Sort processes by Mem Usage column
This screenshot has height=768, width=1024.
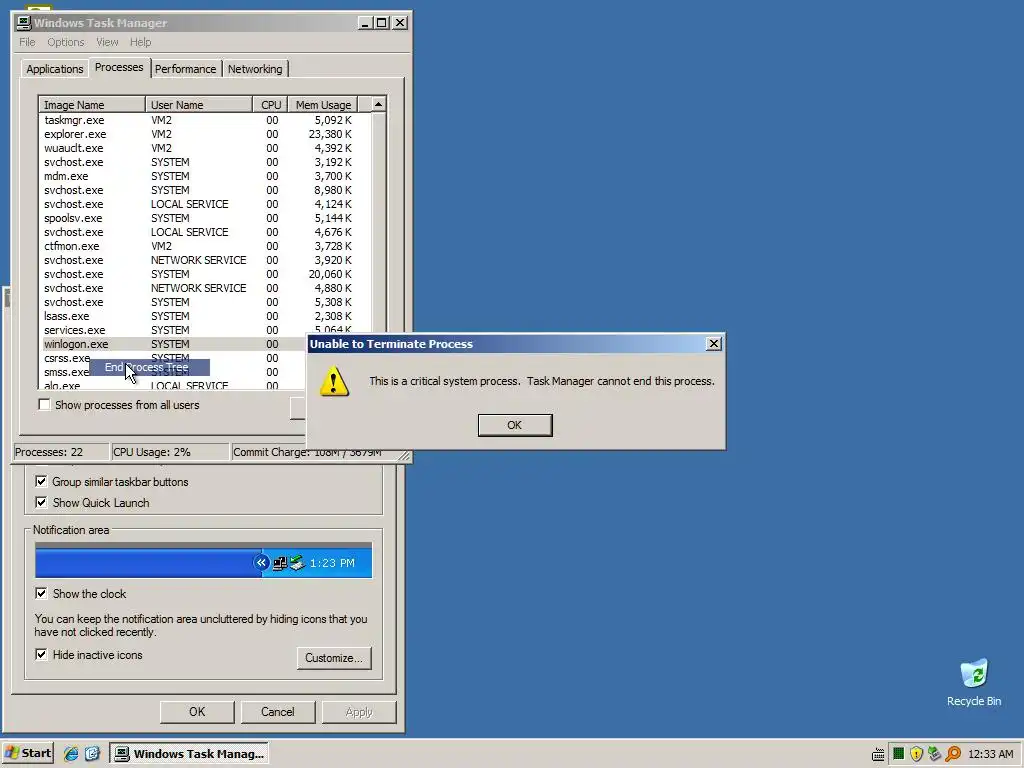click(323, 104)
